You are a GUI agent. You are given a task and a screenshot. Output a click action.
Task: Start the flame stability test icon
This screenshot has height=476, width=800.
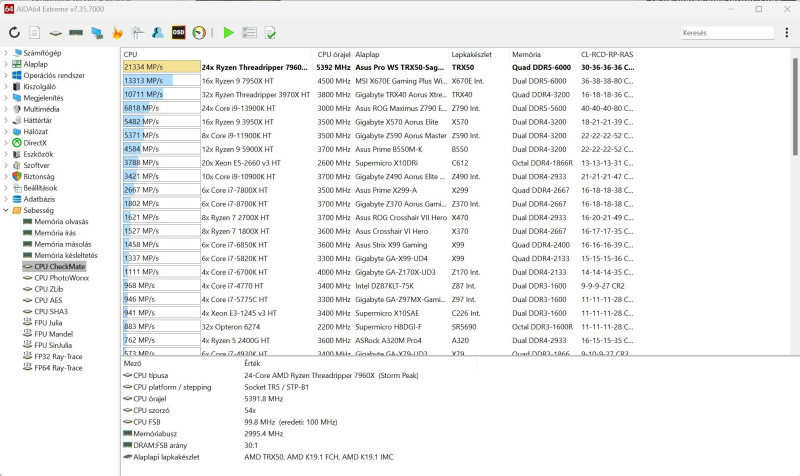tap(117, 33)
